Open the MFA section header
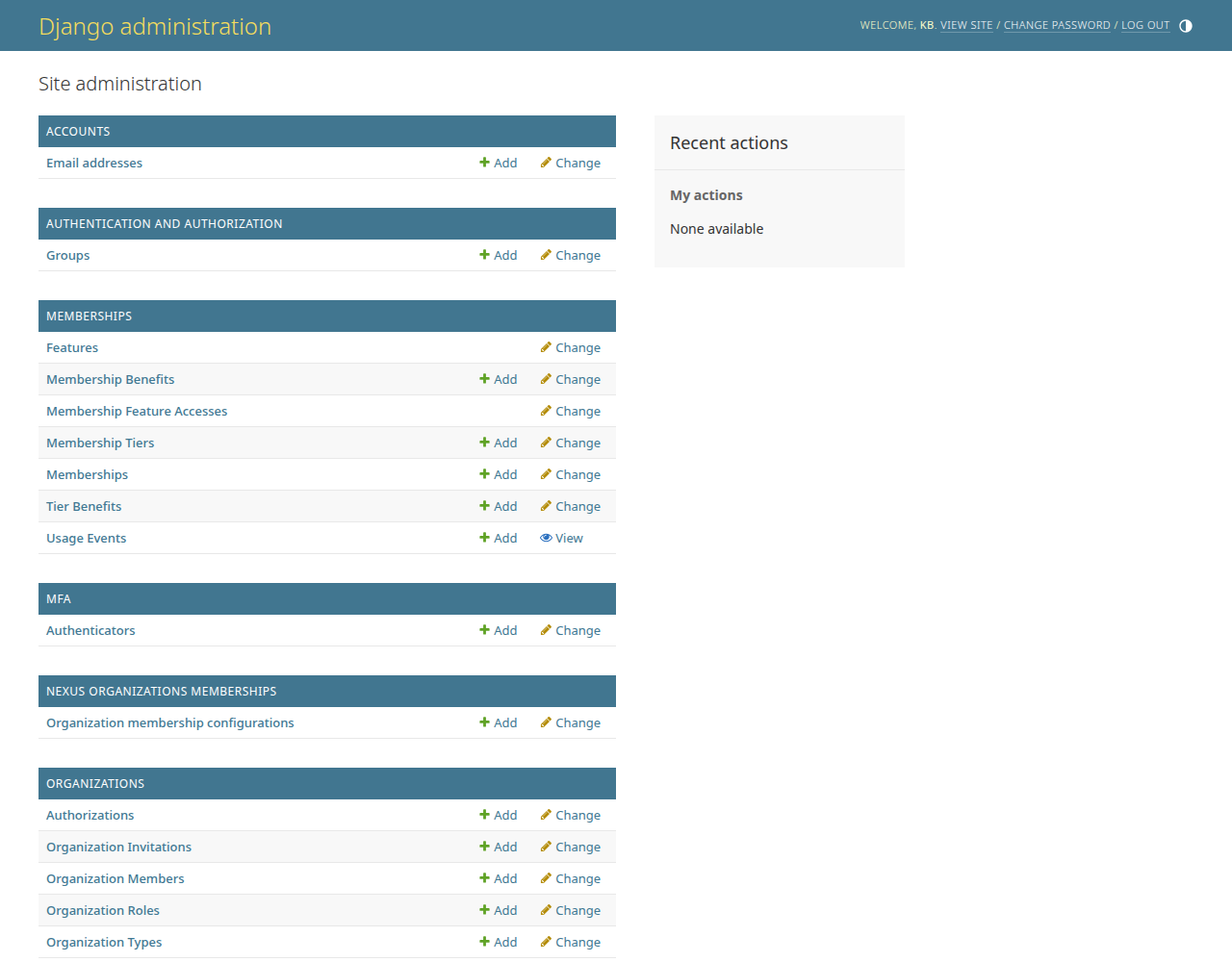This screenshot has width=1232, height=962. (59, 598)
